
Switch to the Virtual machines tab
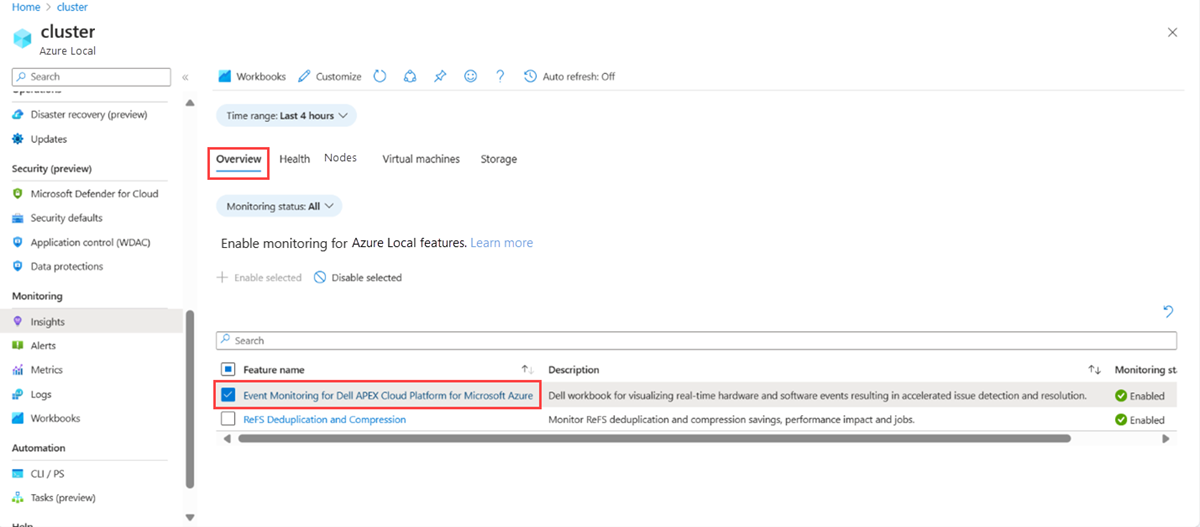(x=421, y=159)
